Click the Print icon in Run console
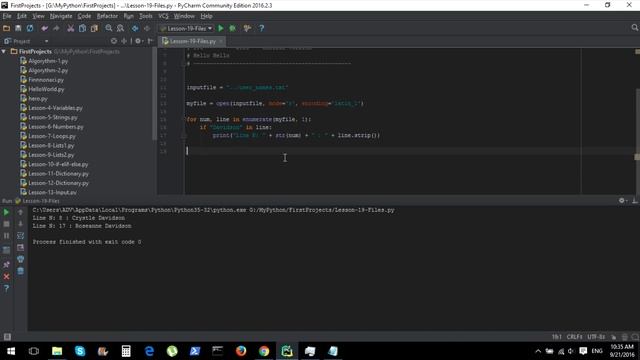The height and width of the screenshot is (360, 640). point(20,259)
